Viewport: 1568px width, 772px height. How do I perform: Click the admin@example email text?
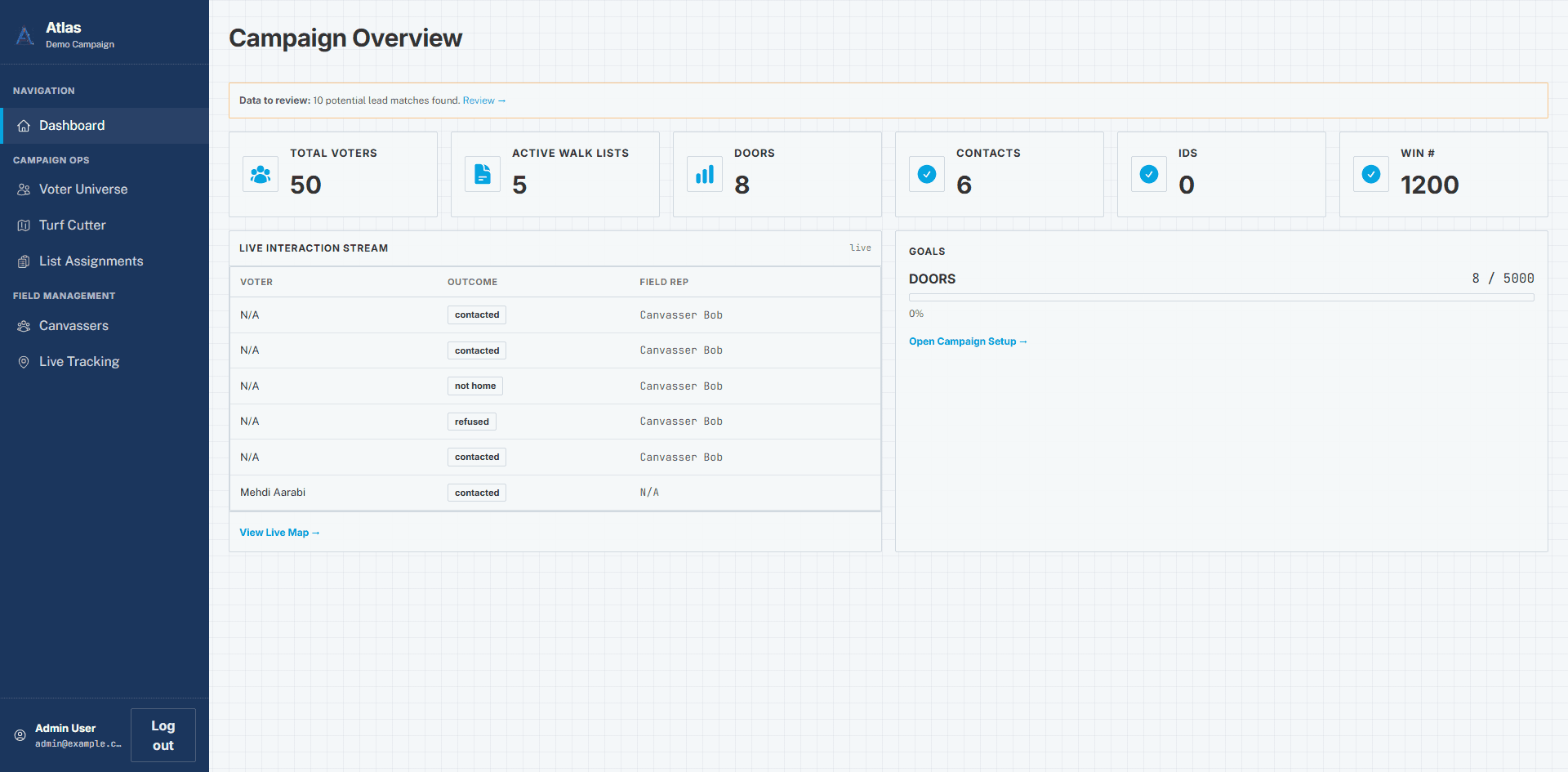pos(78,744)
